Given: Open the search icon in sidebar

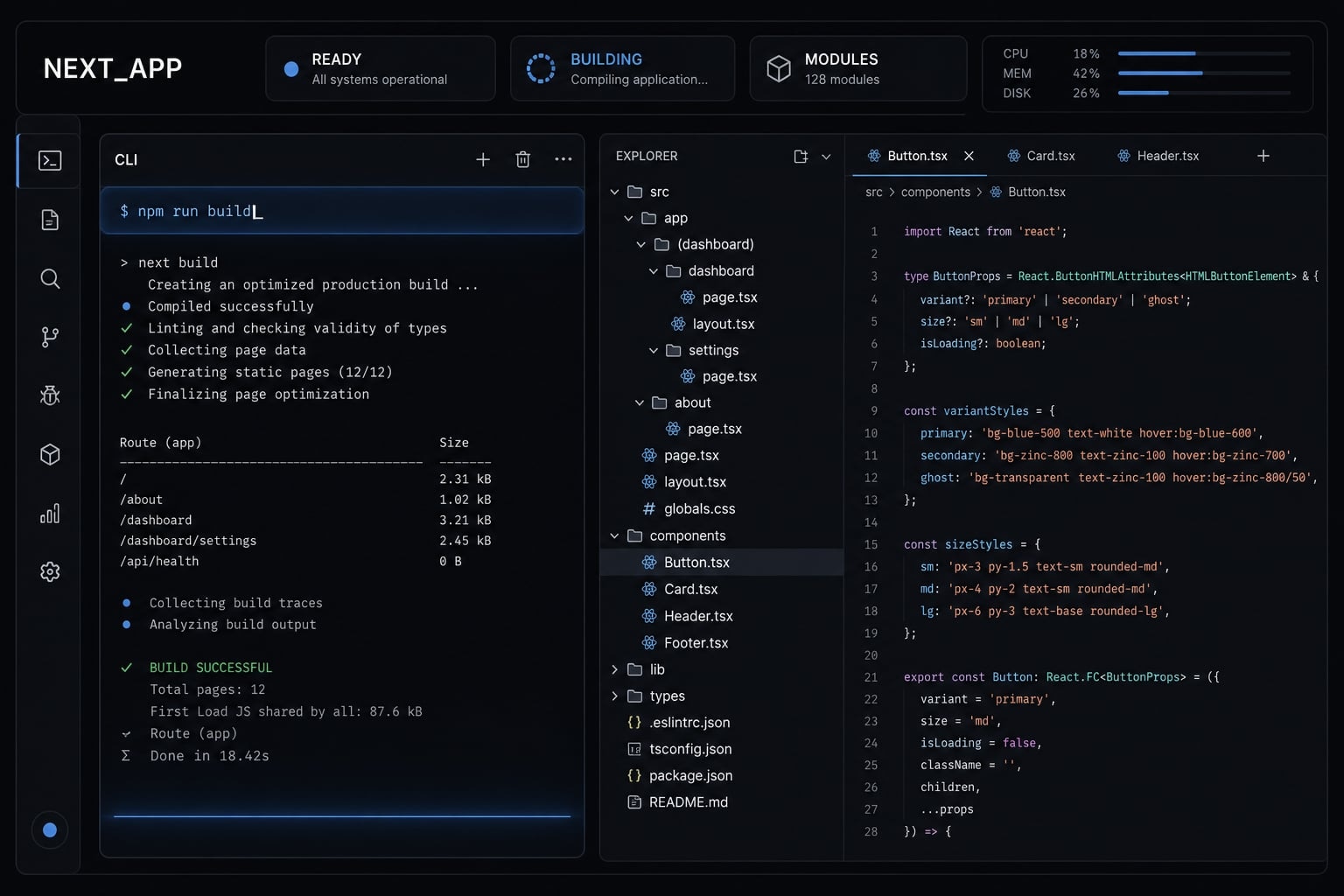Looking at the screenshot, I should point(50,278).
